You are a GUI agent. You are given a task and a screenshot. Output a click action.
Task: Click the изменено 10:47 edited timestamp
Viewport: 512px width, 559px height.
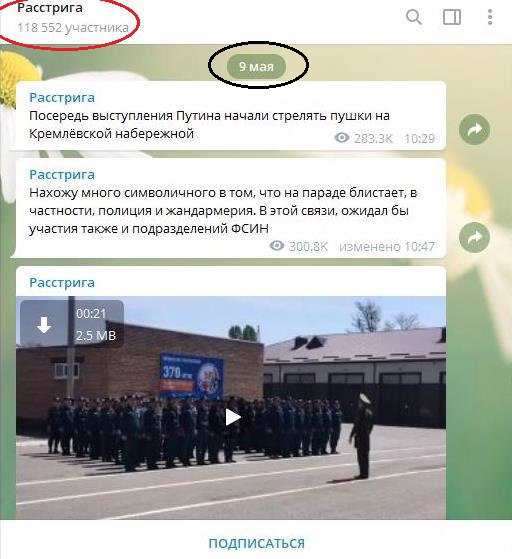click(387, 246)
